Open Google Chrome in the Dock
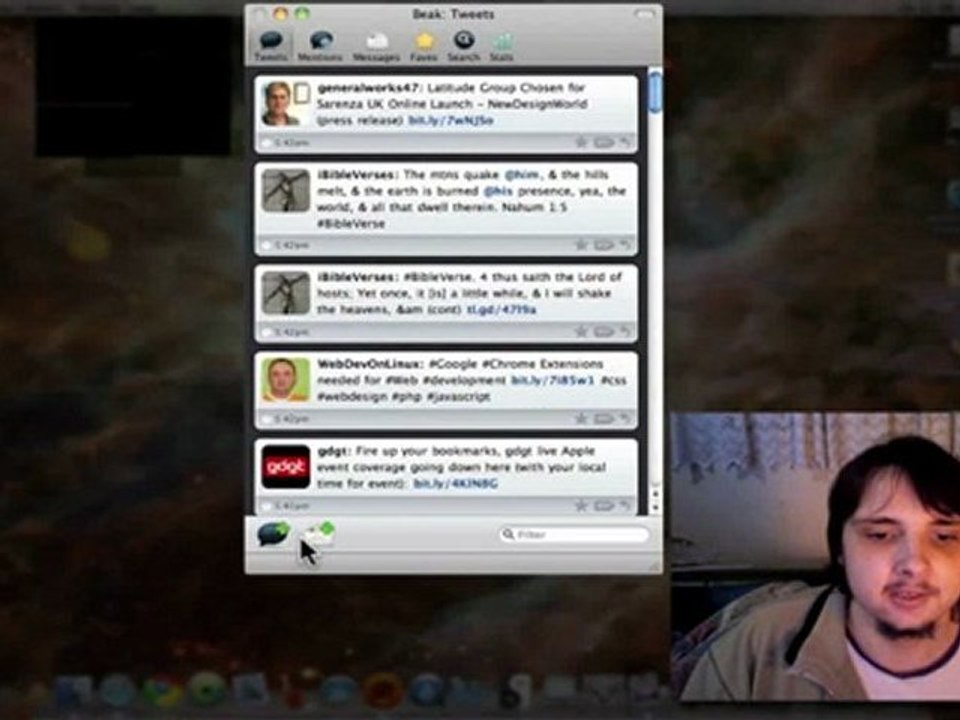 [162, 691]
